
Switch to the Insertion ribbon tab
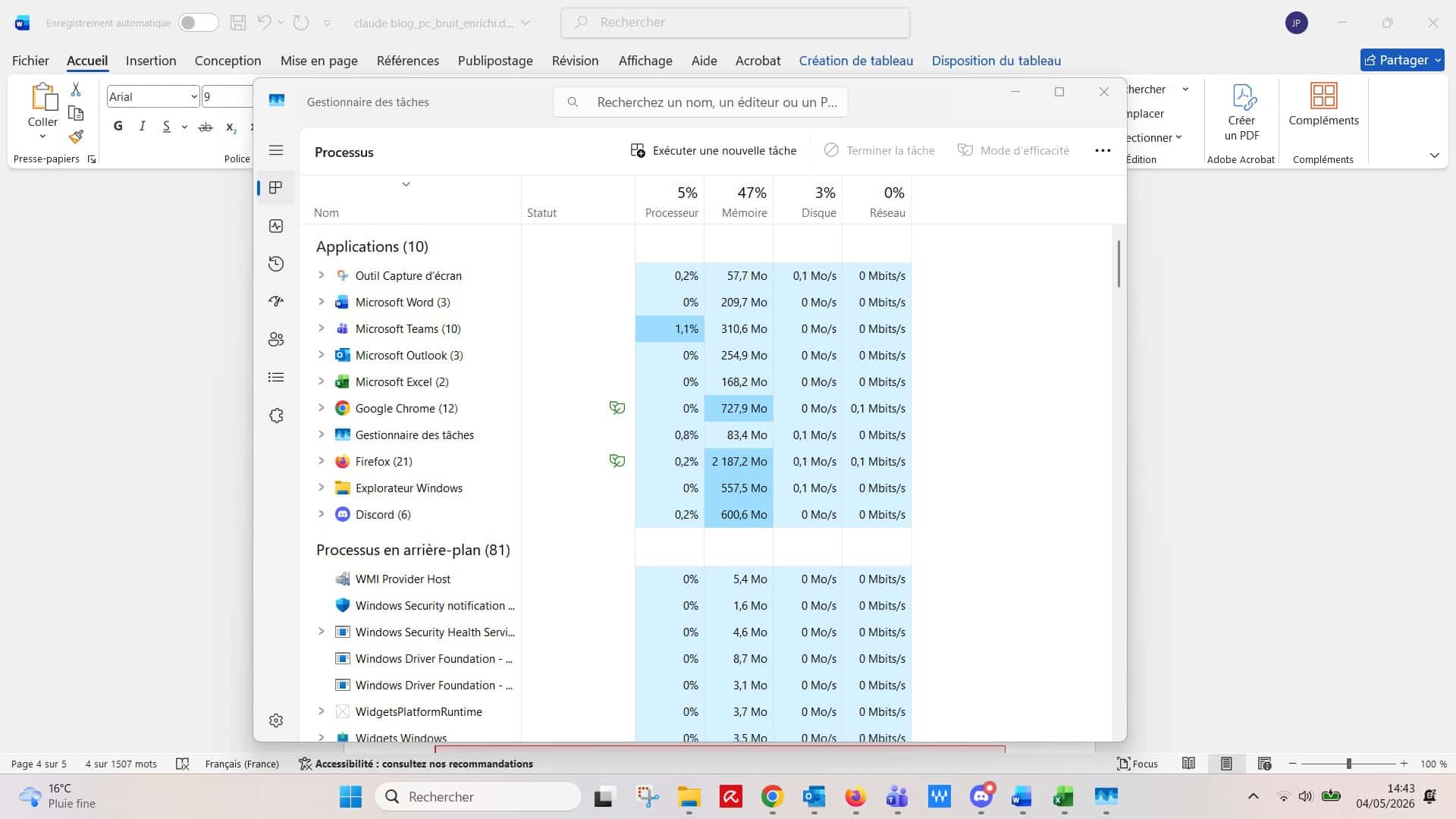(151, 61)
